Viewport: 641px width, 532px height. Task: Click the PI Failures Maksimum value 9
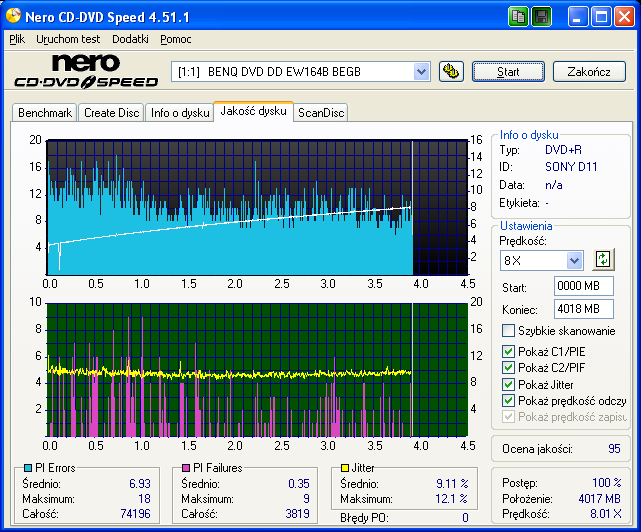coord(306,499)
